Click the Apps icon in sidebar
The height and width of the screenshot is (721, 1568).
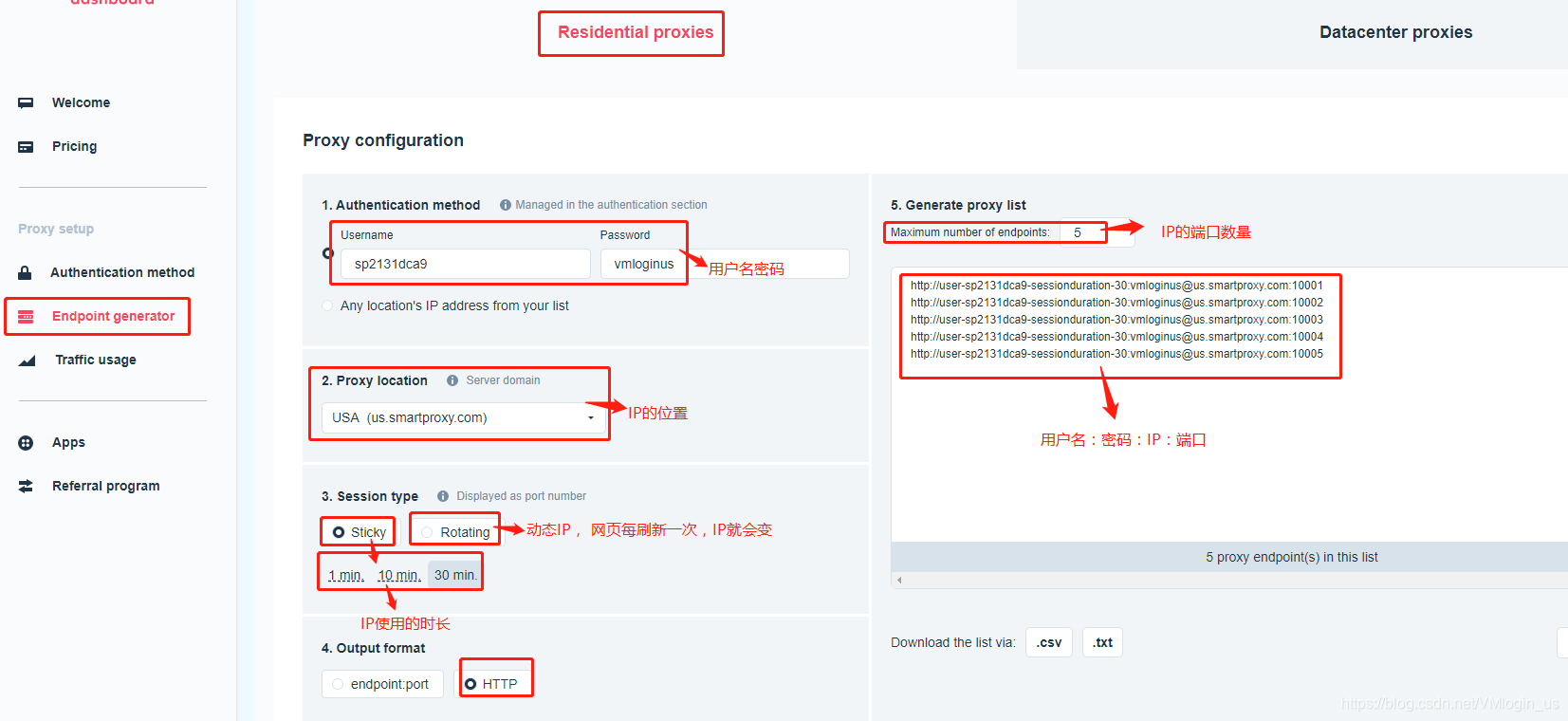tap(26, 442)
